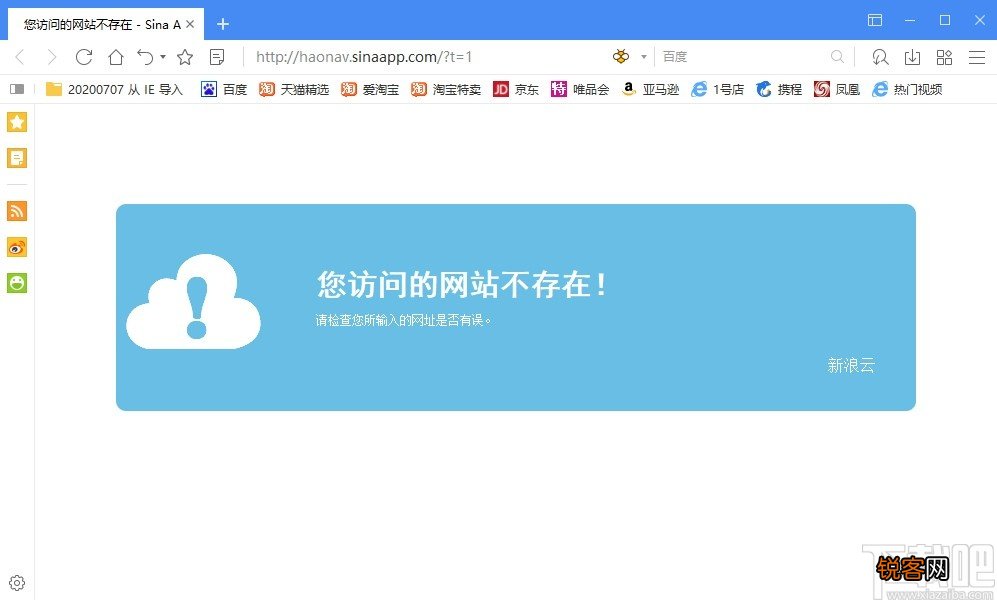Click the address bar URL field

pos(426,57)
